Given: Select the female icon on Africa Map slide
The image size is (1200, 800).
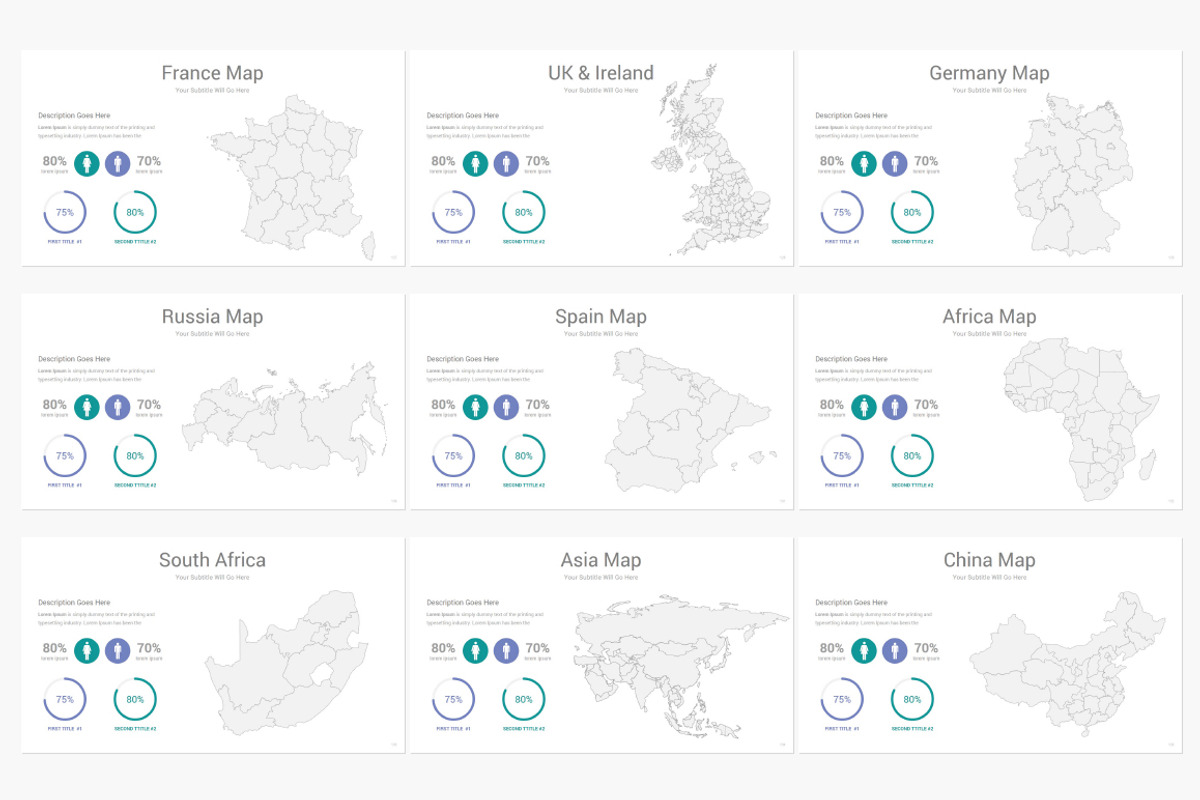Looking at the screenshot, I should coord(864,407).
